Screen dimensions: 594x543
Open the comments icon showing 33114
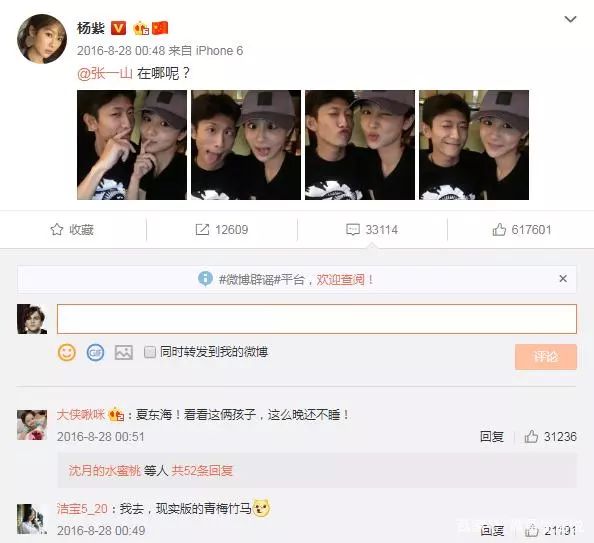pos(353,230)
